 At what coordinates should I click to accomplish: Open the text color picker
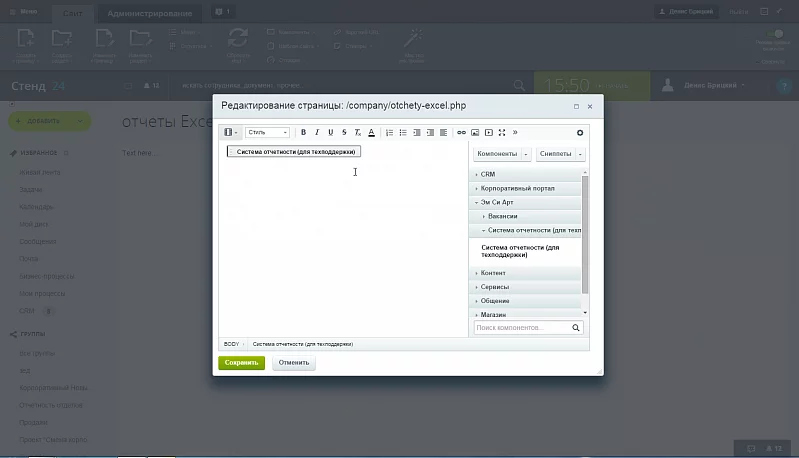(371, 132)
